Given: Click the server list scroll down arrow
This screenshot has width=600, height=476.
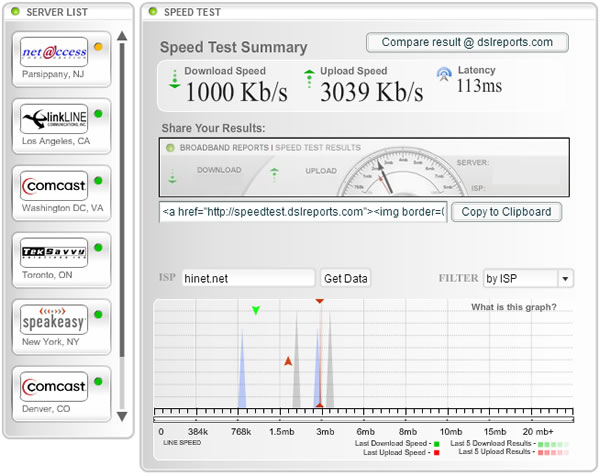Looking at the screenshot, I should pos(122,417).
